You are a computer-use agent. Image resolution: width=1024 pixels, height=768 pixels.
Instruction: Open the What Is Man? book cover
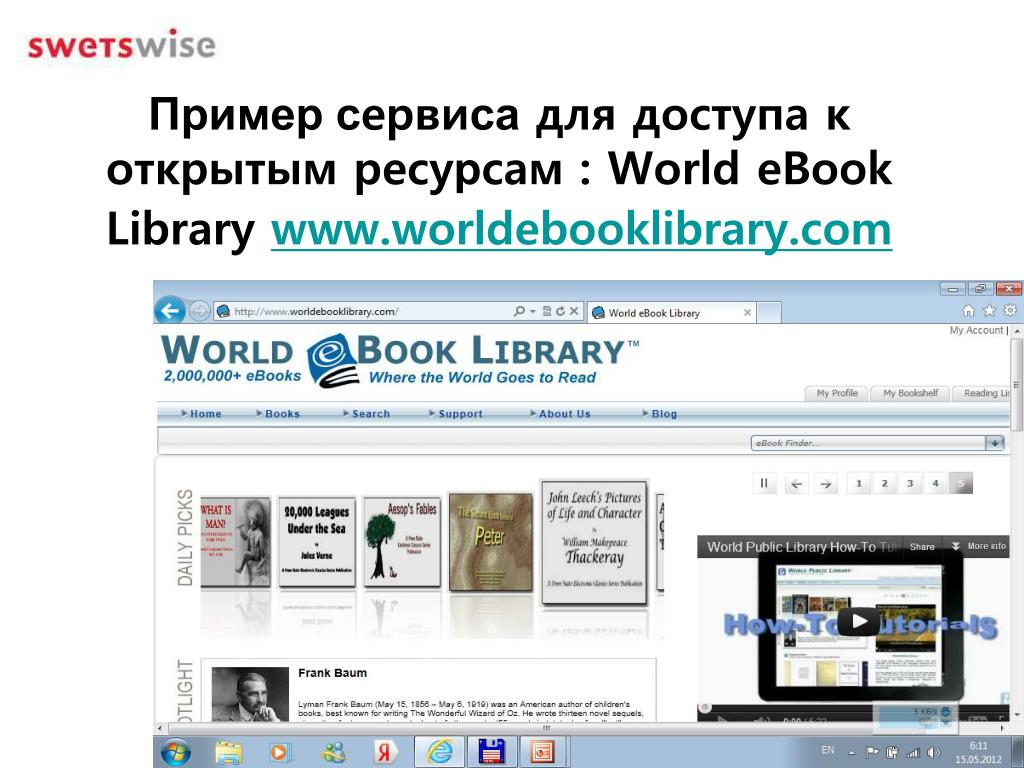tap(235, 541)
